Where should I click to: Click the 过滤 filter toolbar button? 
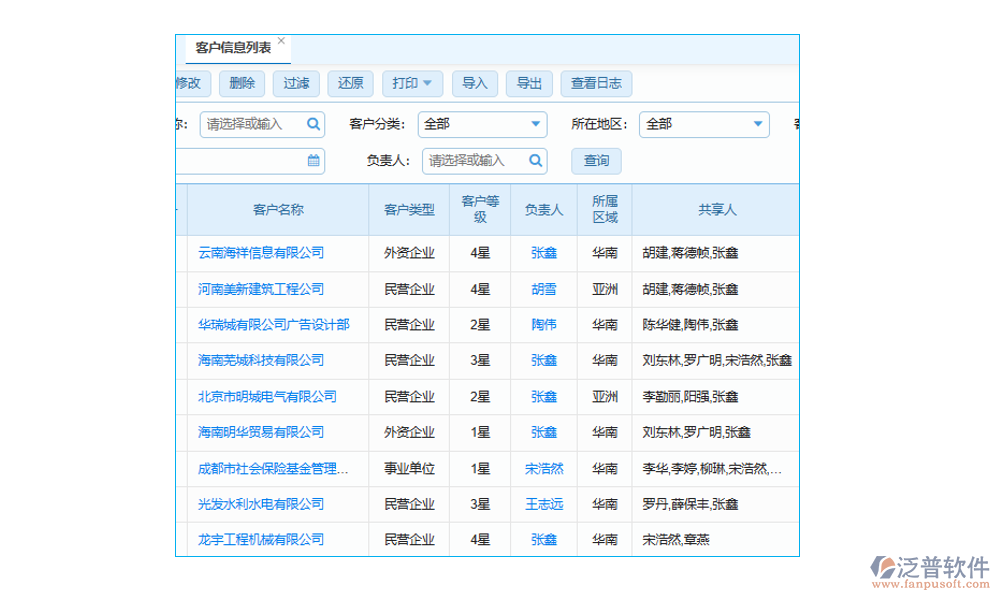(295, 83)
